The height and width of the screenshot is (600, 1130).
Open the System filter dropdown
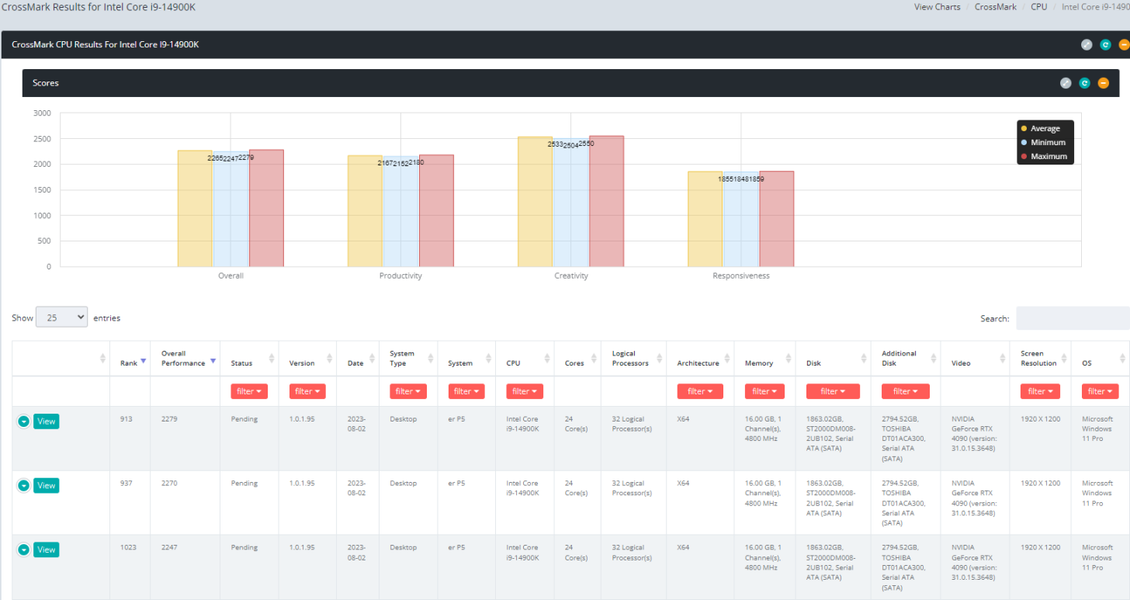(466, 391)
